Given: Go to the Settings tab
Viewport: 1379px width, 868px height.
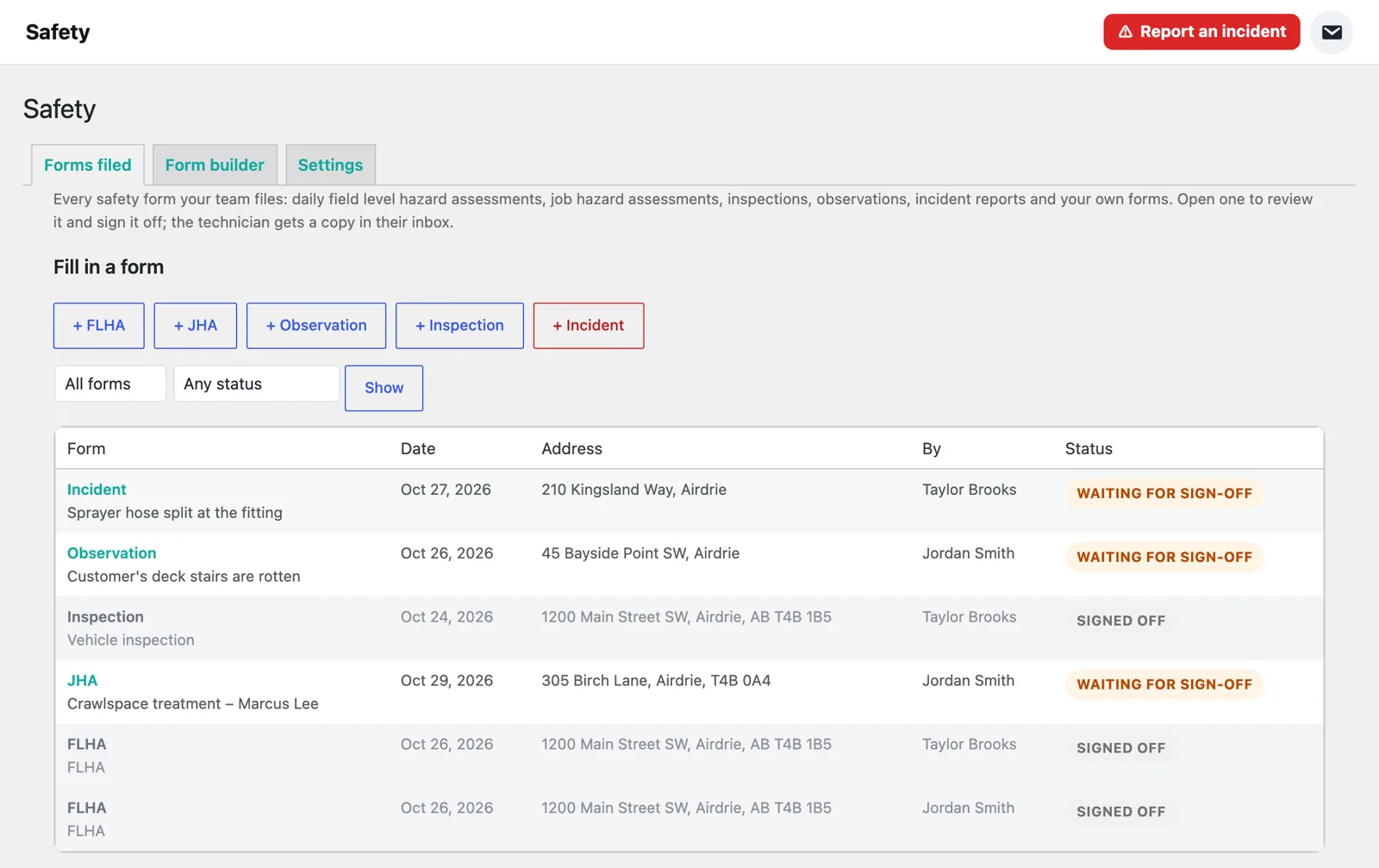Looking at the screenshot, I should [x=330, y=165].
